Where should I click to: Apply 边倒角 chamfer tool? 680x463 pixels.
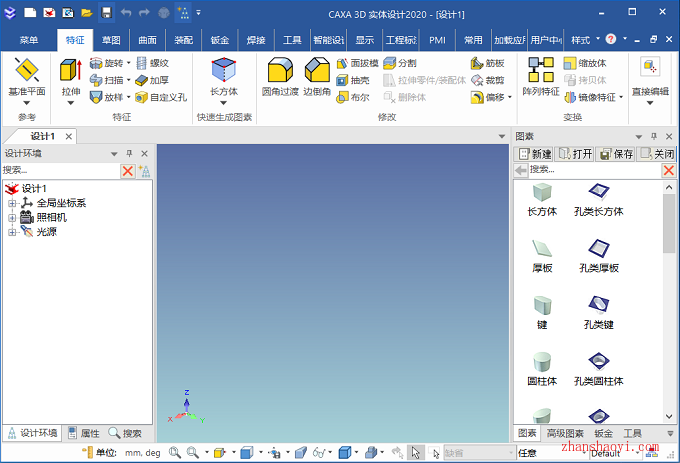(317, 76)
